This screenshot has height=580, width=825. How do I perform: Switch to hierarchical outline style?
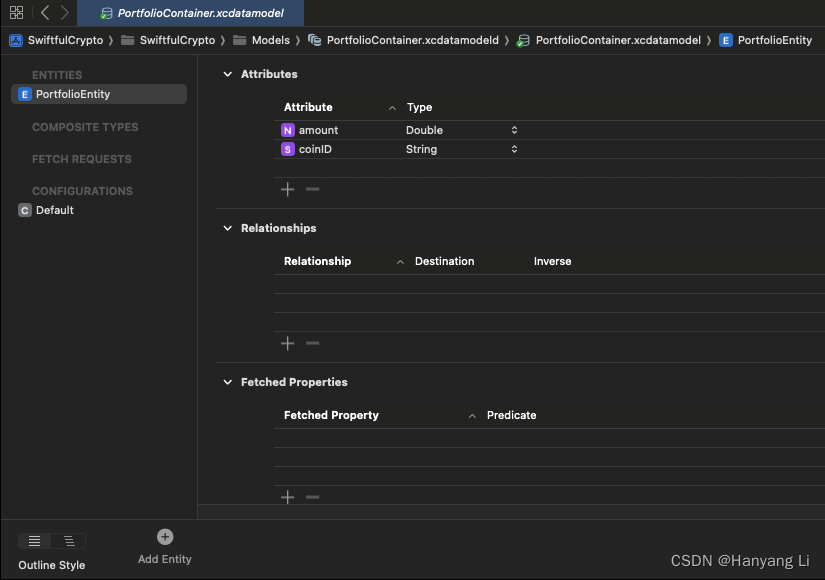[x=69, y=541]
